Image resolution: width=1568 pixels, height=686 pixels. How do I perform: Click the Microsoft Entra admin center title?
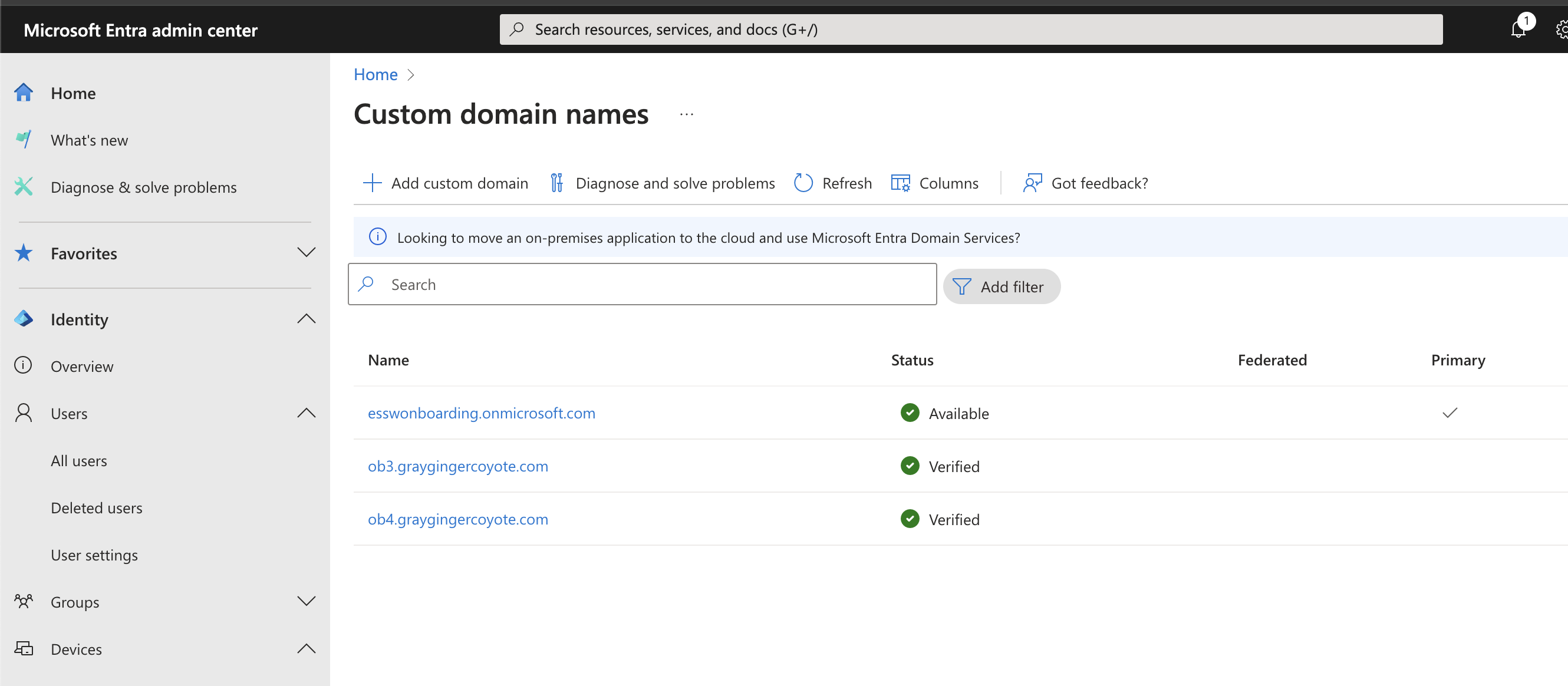[140, 30]
